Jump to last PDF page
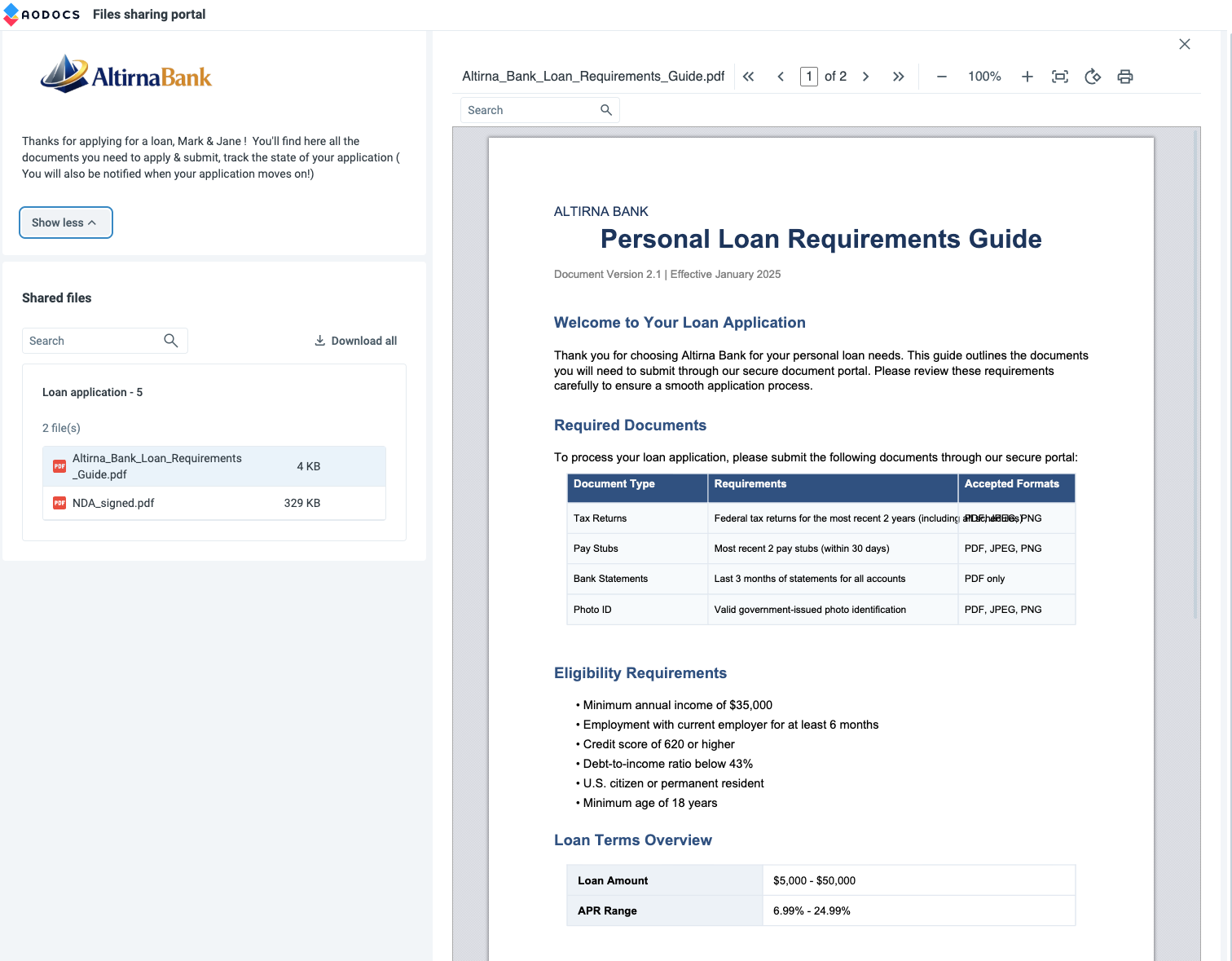The width and height of the screenshot is (1232, 961). click(898, 77)
